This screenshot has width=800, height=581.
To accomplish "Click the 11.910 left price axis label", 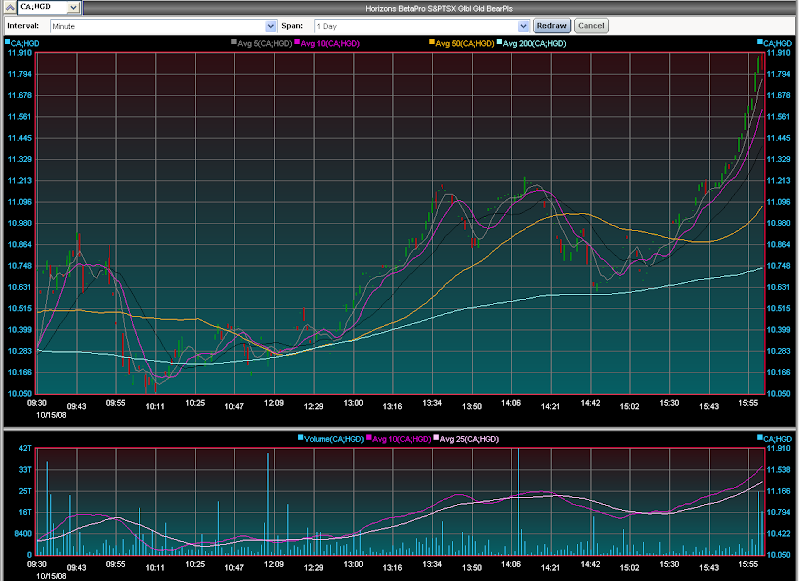I will point(19,53).
